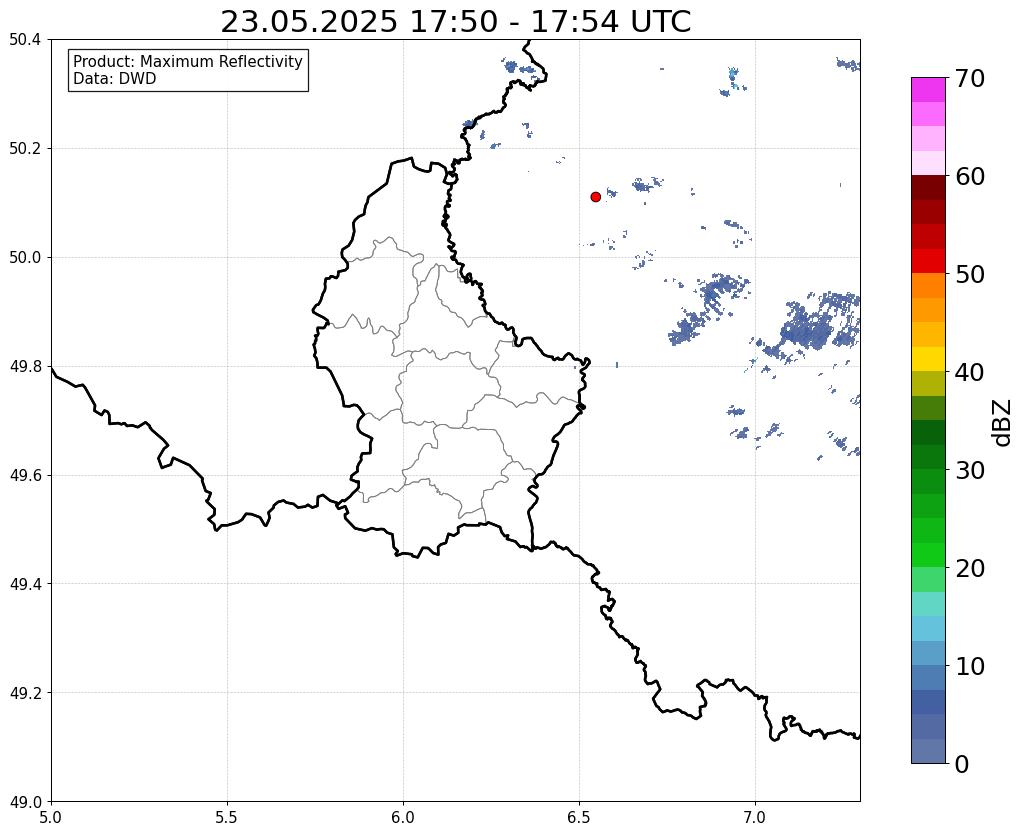Click latitude axis label 50.4
Viewport: 1023px width, 834px height.
[x=25, y=40]
